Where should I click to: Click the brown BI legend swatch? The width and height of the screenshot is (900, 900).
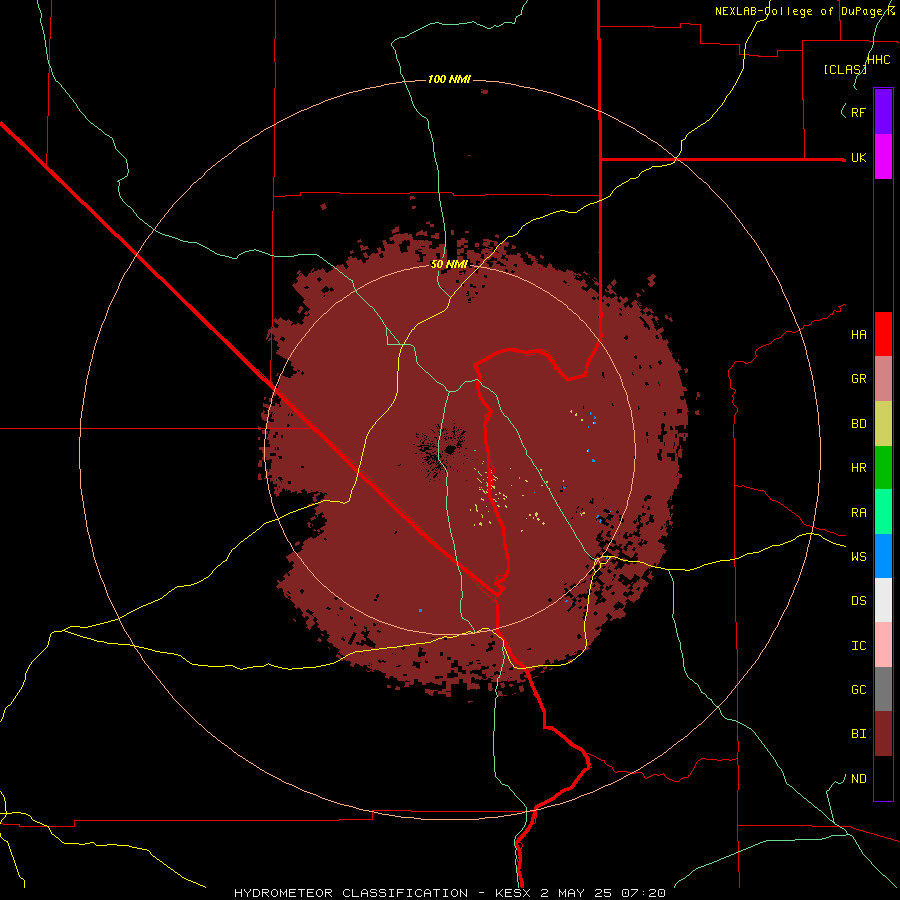point(883,734)
